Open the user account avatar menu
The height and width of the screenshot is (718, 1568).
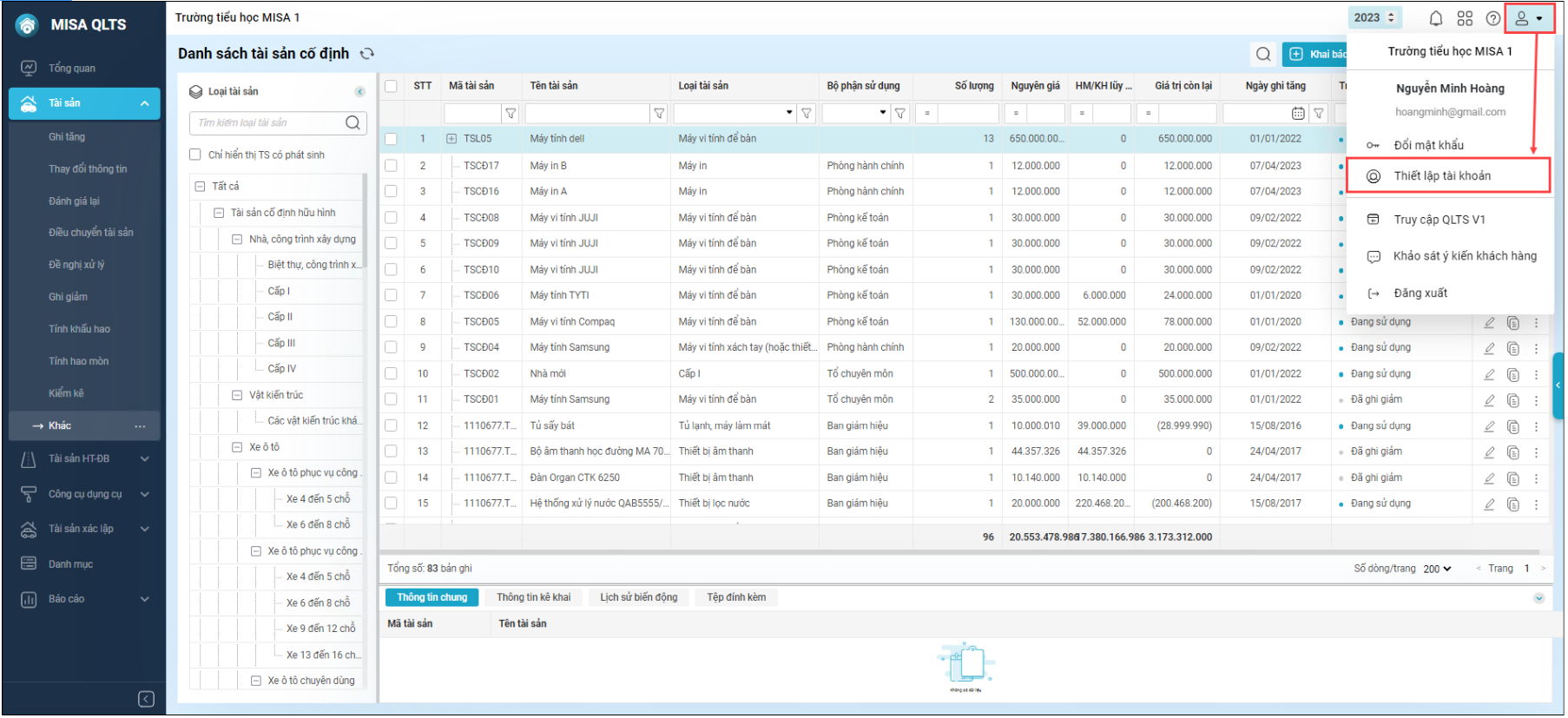[x=1528, y=18]
